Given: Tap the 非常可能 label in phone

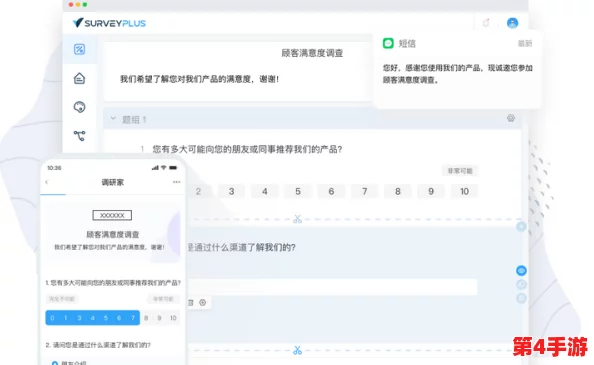Looking at the screenshot, I should [163, 299].
